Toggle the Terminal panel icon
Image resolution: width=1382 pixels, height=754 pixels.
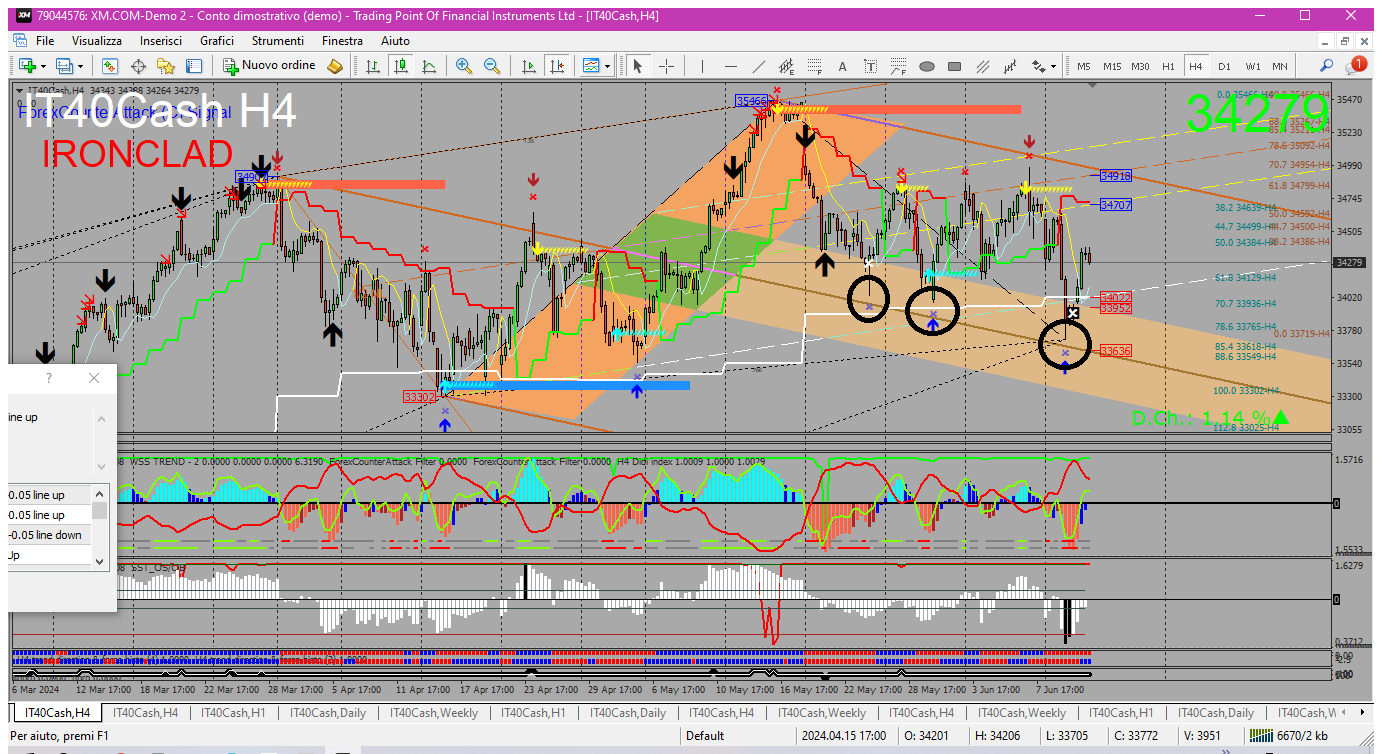(194, 66)
